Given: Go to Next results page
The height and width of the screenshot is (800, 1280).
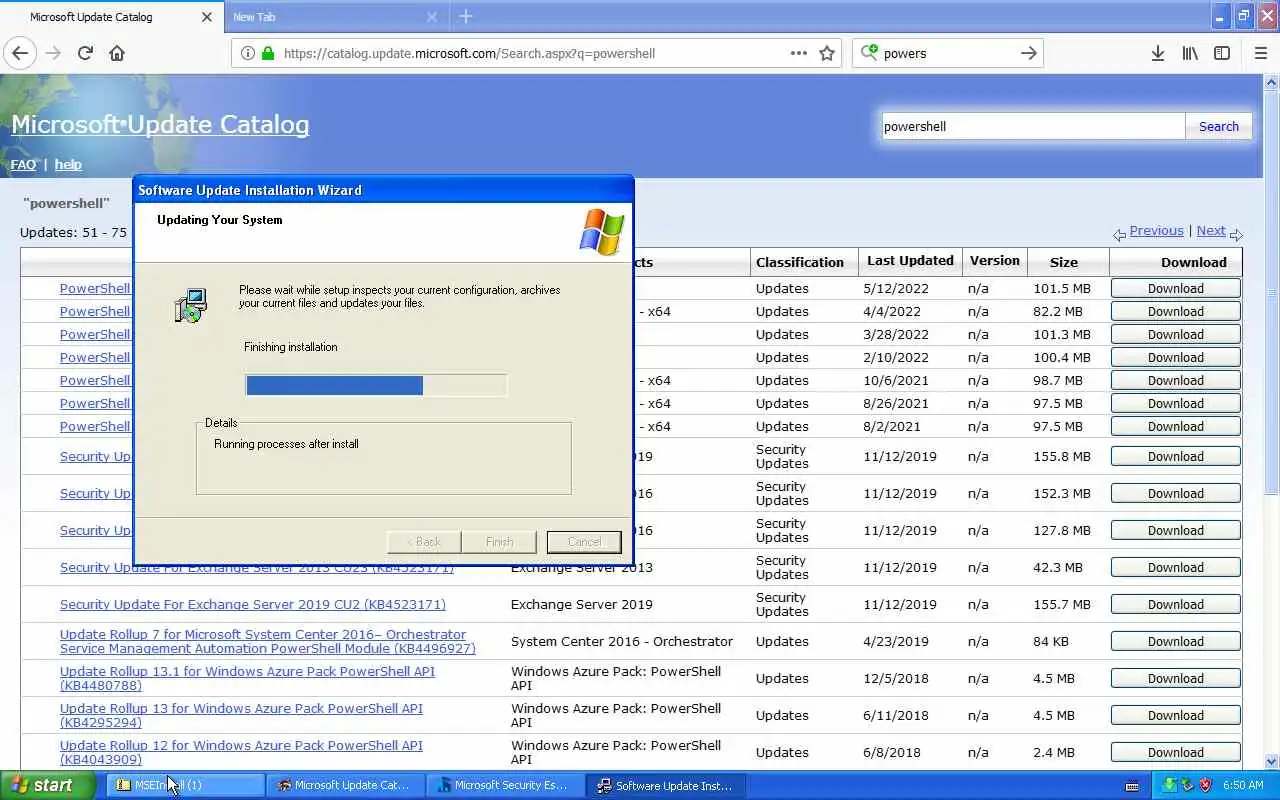Looking at the screenshot, I should (1210, 230).
